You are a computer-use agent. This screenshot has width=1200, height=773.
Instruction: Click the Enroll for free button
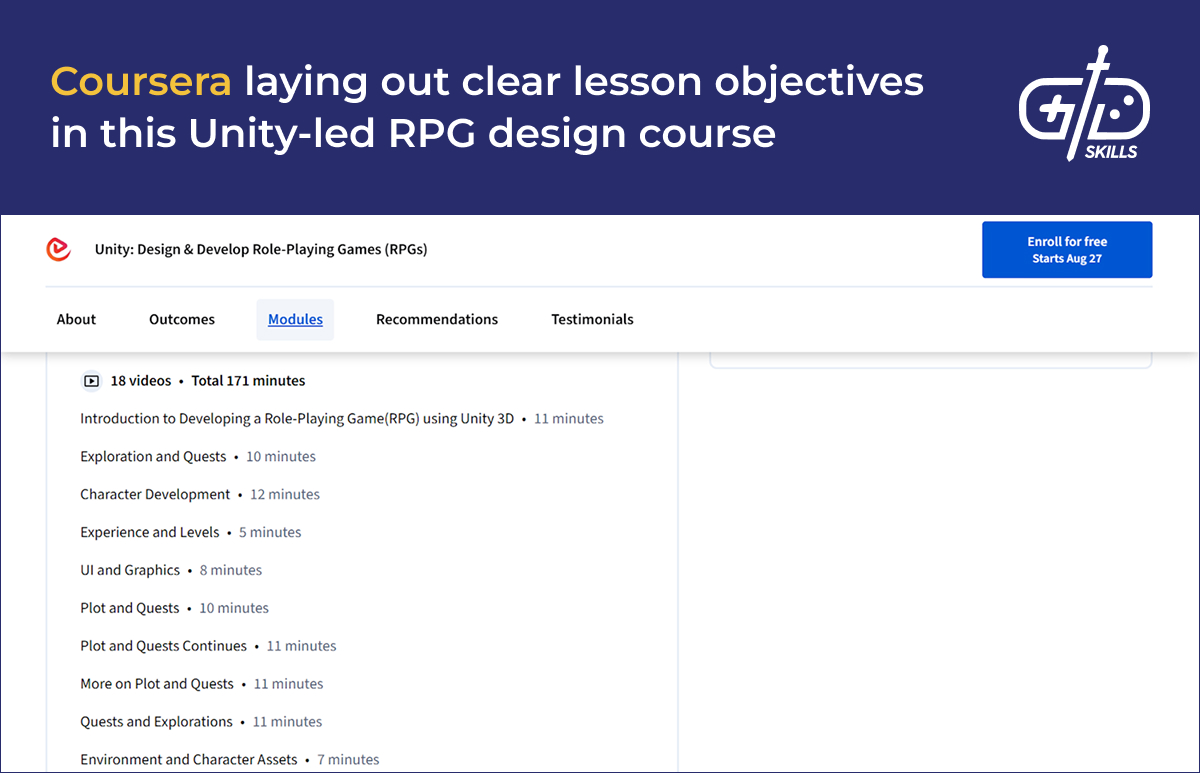pyautogui.click(x=1067, y=250)
